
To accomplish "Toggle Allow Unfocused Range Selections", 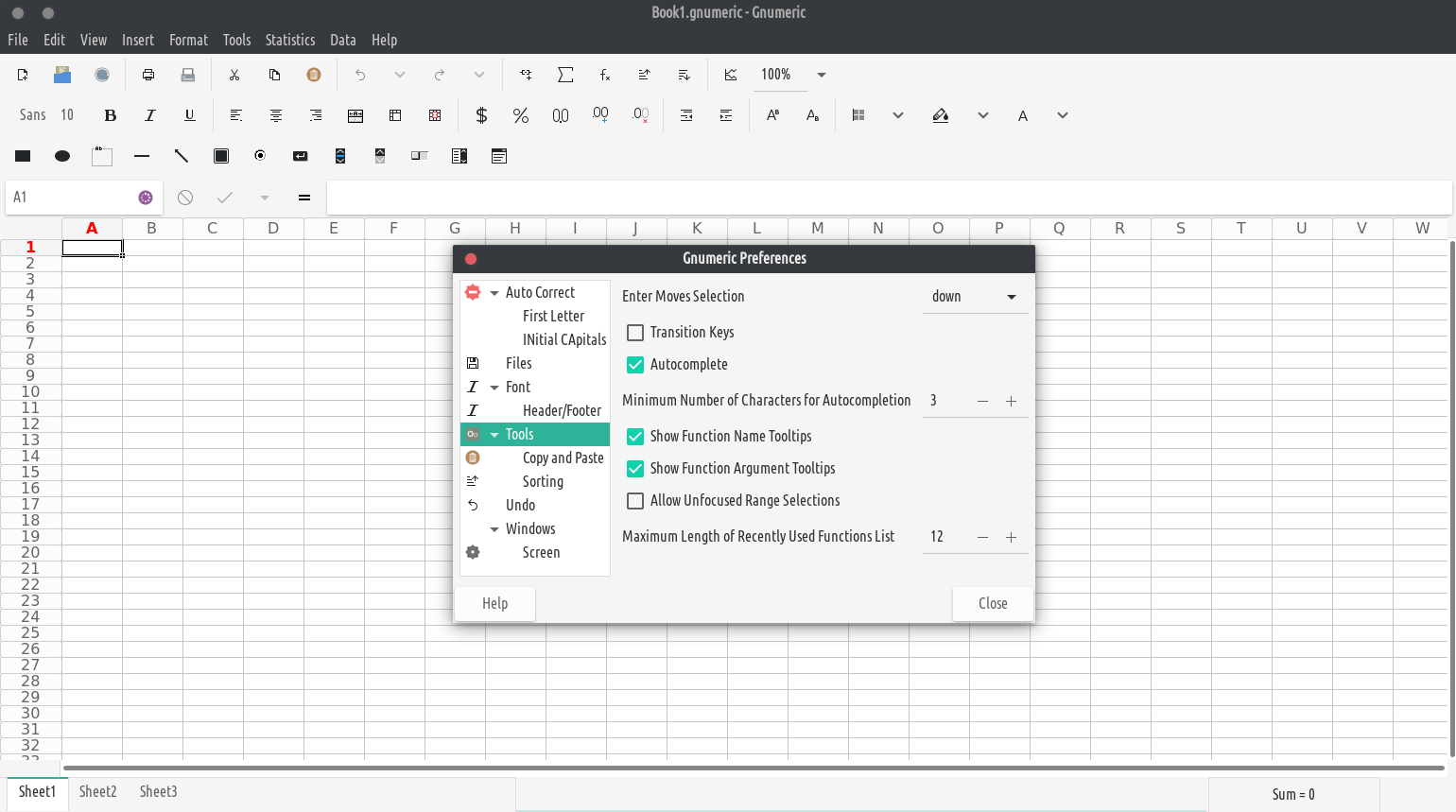I will pyautogui.click(x=635, y=501).
